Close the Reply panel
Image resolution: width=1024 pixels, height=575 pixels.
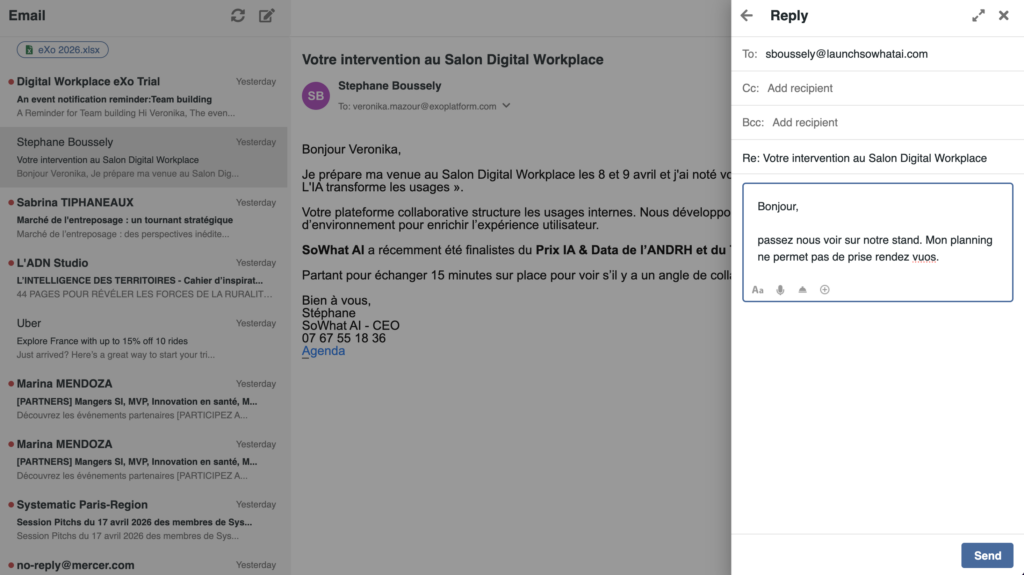[x=1003, y=16]
